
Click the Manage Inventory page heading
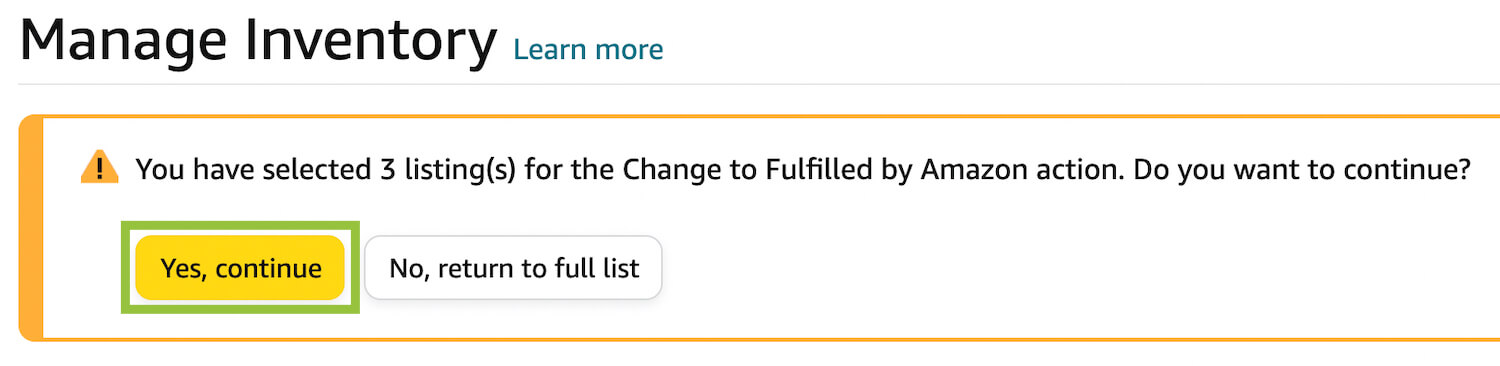point(258,41)
